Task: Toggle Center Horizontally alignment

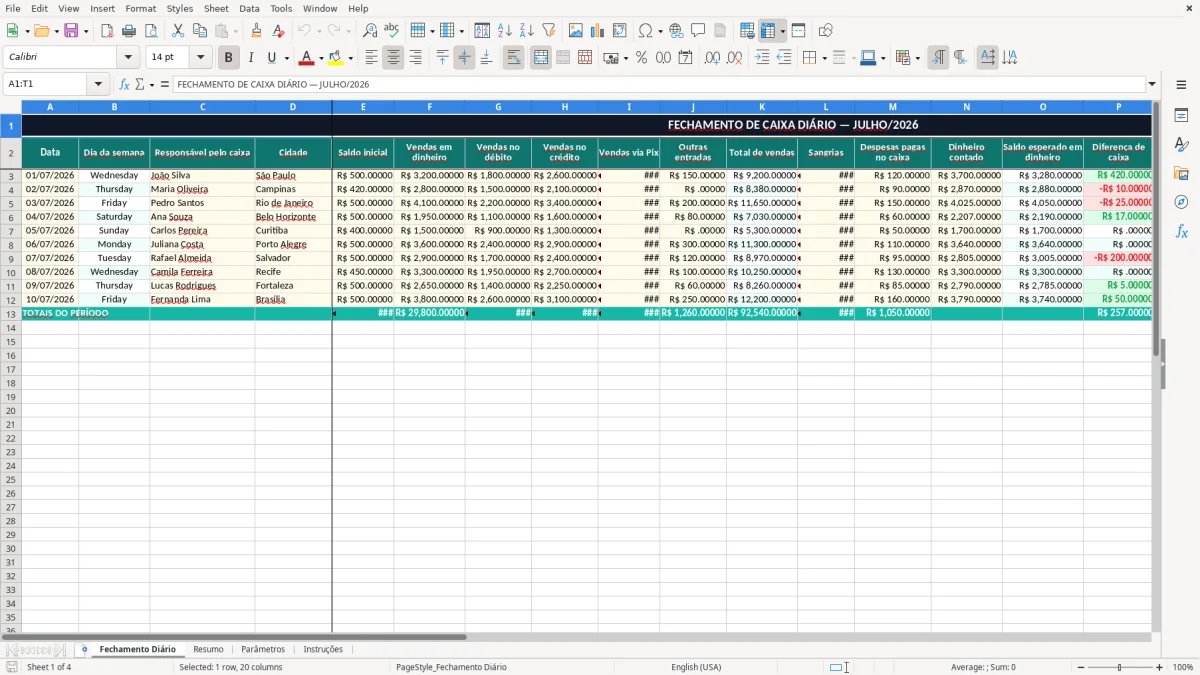Action: 393,58
